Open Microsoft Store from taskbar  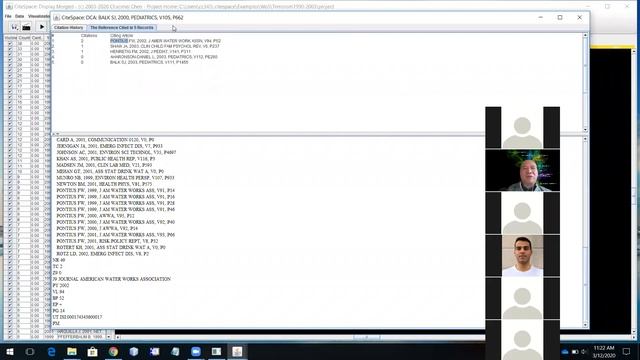pos(93,351)
